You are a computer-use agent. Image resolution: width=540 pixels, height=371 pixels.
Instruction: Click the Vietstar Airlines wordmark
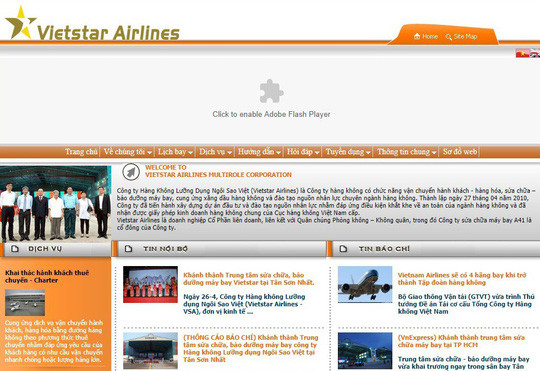(x=108, y=33)
